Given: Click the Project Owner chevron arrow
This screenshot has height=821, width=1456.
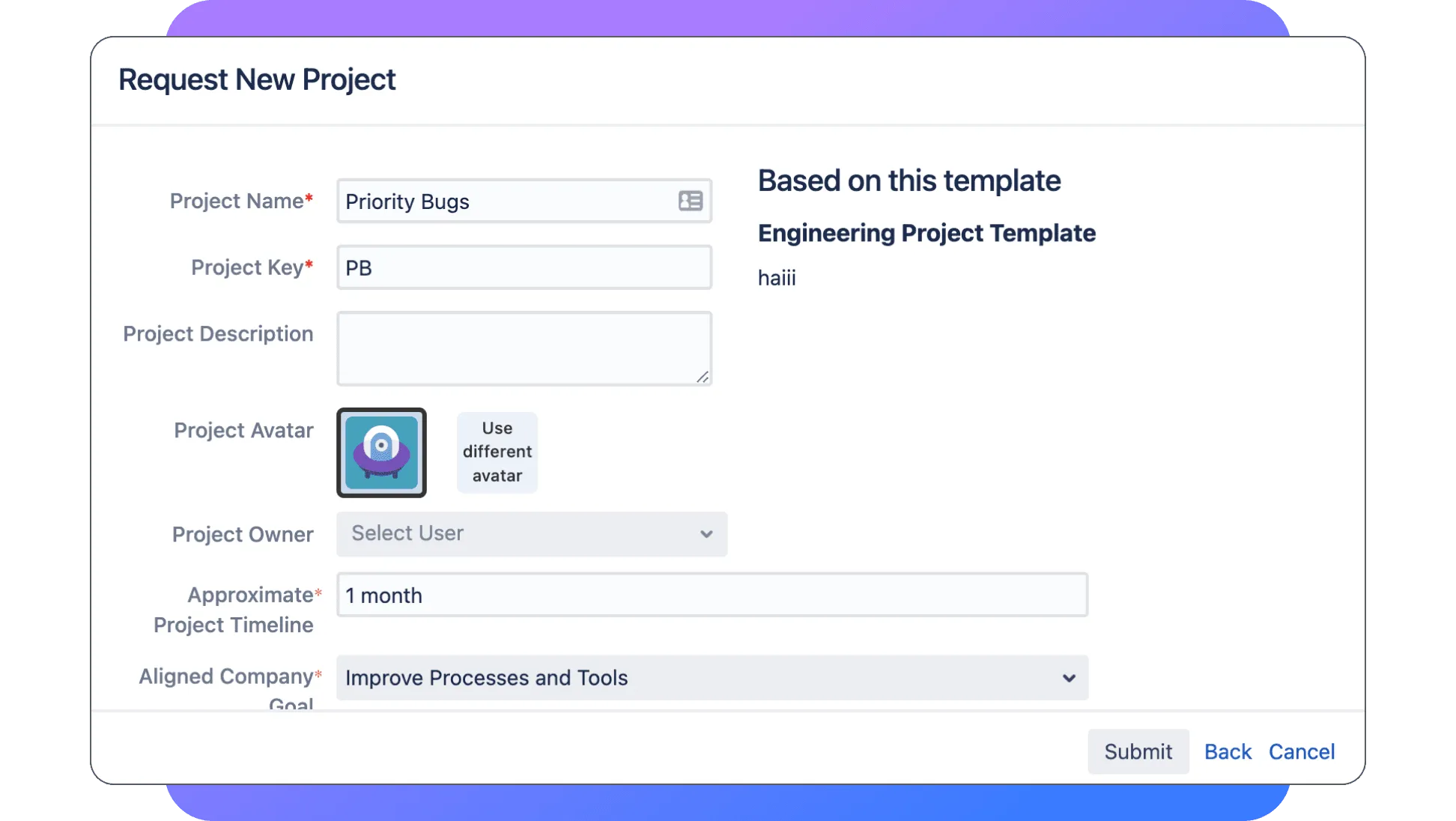Looking at the screenshot, I should [x=706, y=534].
